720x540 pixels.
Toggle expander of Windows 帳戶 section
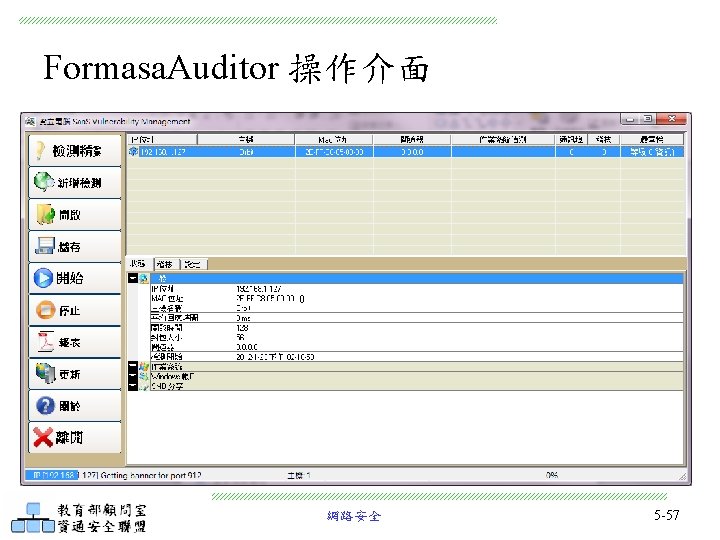click(x=133, y=376)
